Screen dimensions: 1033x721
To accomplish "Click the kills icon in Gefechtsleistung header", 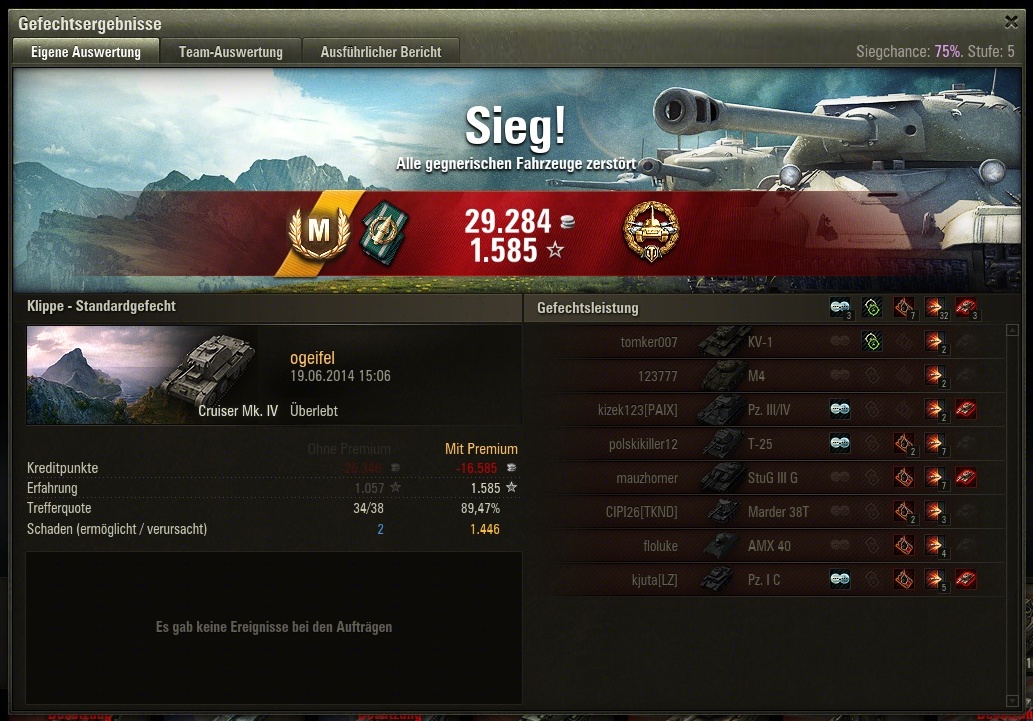I will 966,308.
